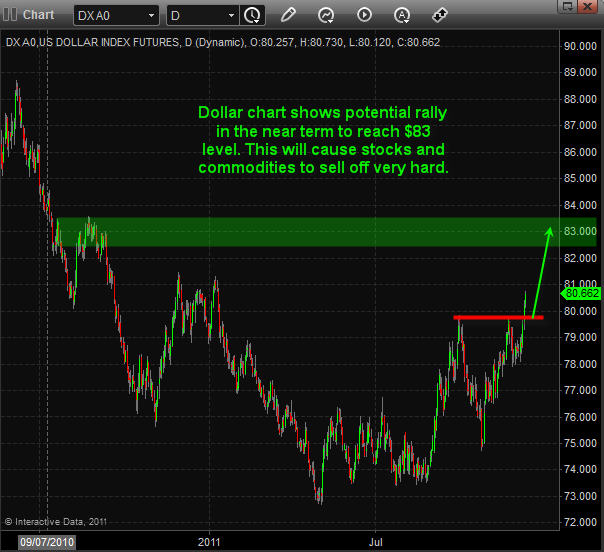
Task: Click the chart header O/H/L/C info line
Action: pos(223,42)
